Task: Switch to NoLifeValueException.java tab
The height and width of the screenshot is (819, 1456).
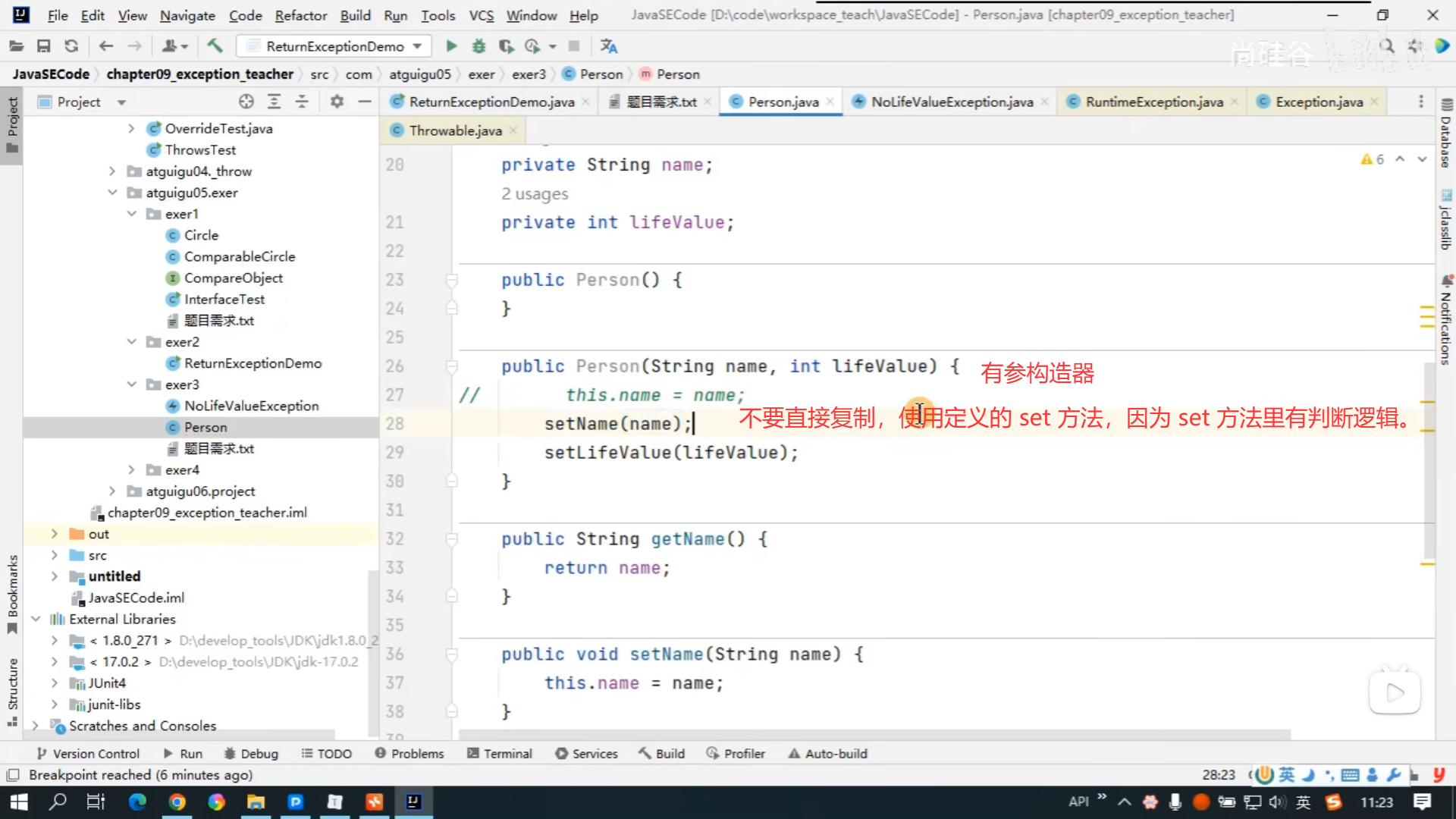Action: click(x=951, y=102)
